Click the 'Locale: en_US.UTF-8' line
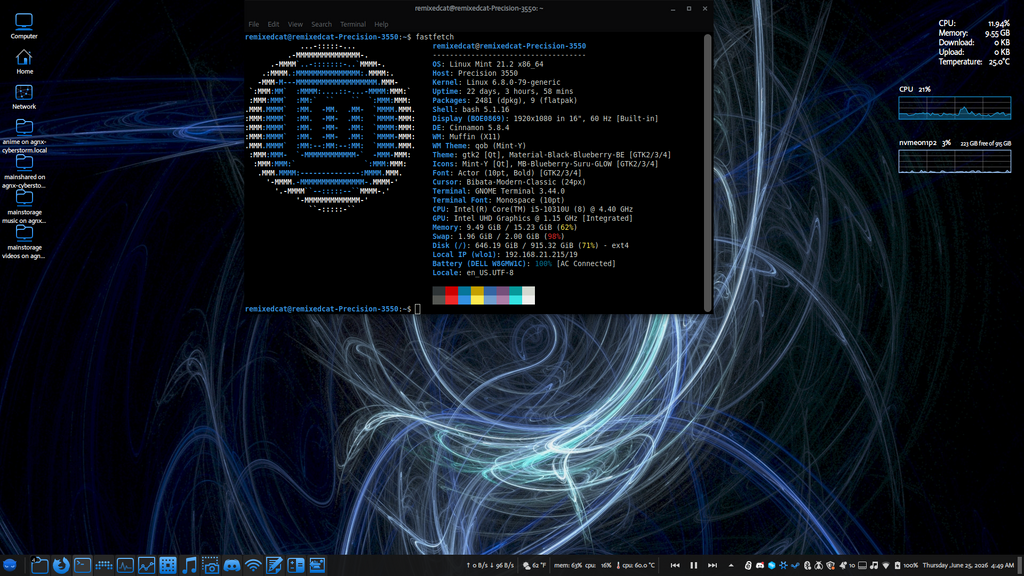1024x576 pixels. click(x=473, y=273)
